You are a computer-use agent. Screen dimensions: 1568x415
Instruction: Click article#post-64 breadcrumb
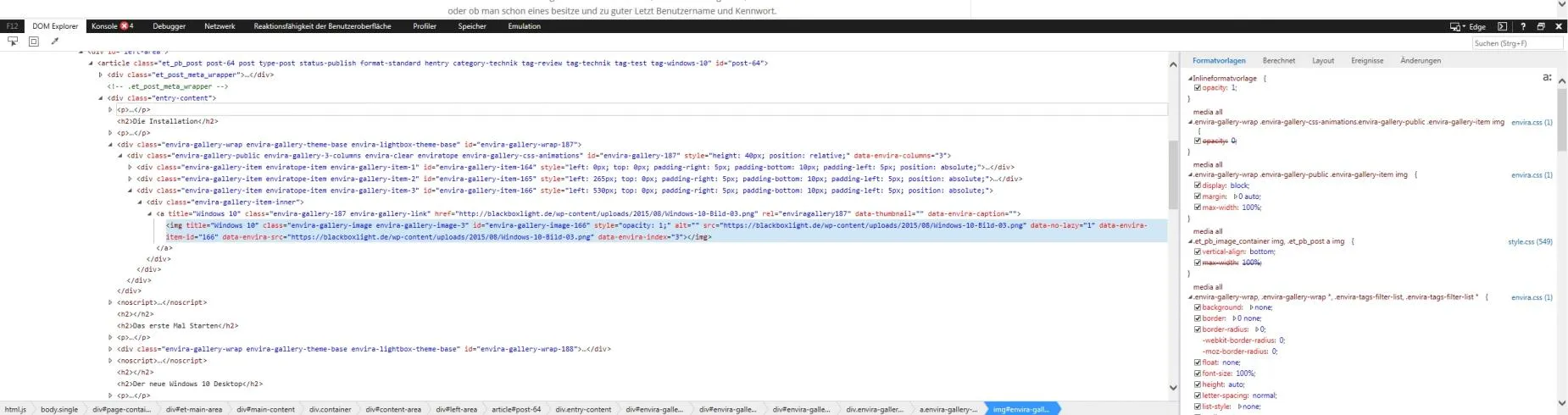tap(516, 409)
